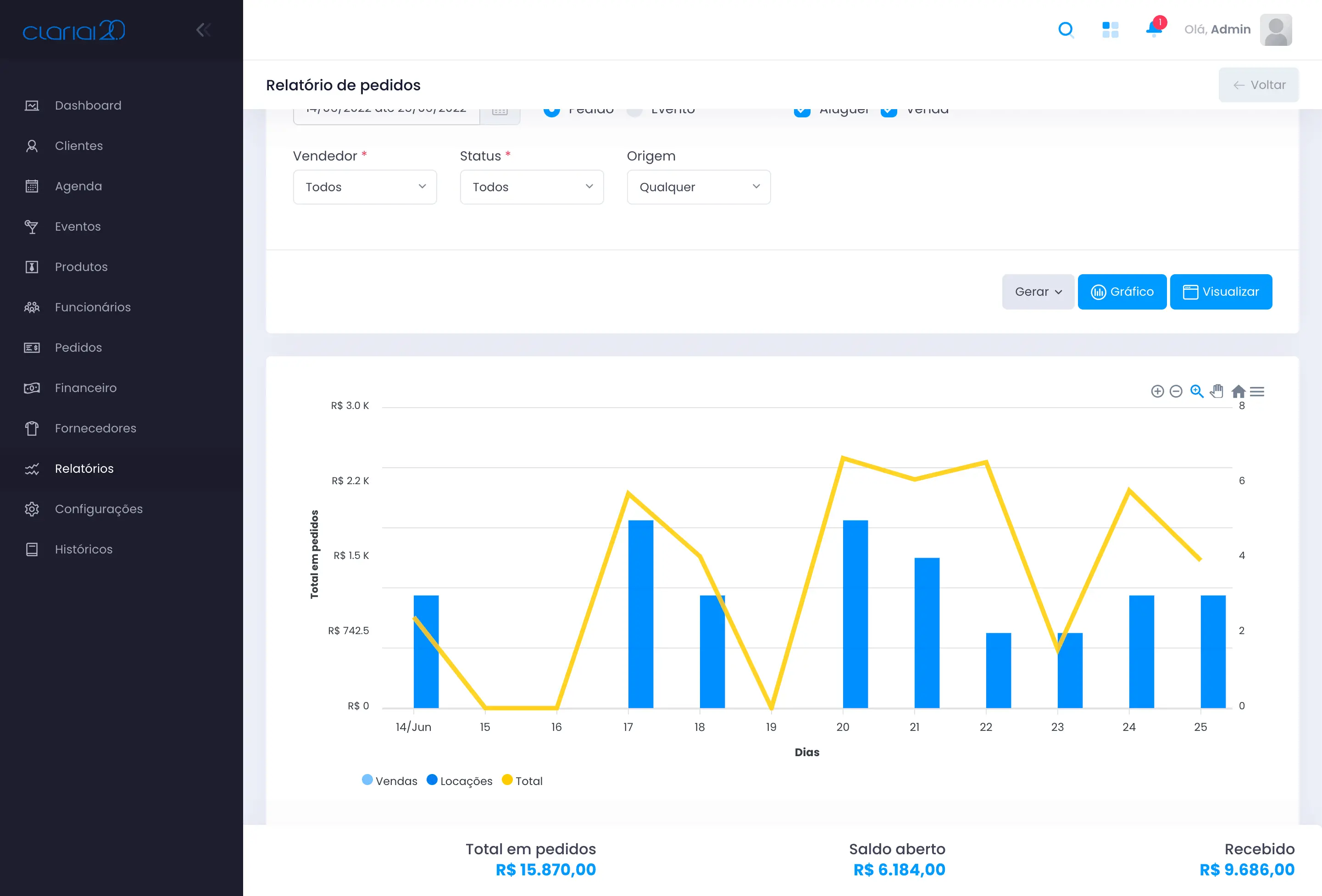The image size is (1322, 896).
Task: Click the bar for day 20
Action: [855, 614]
